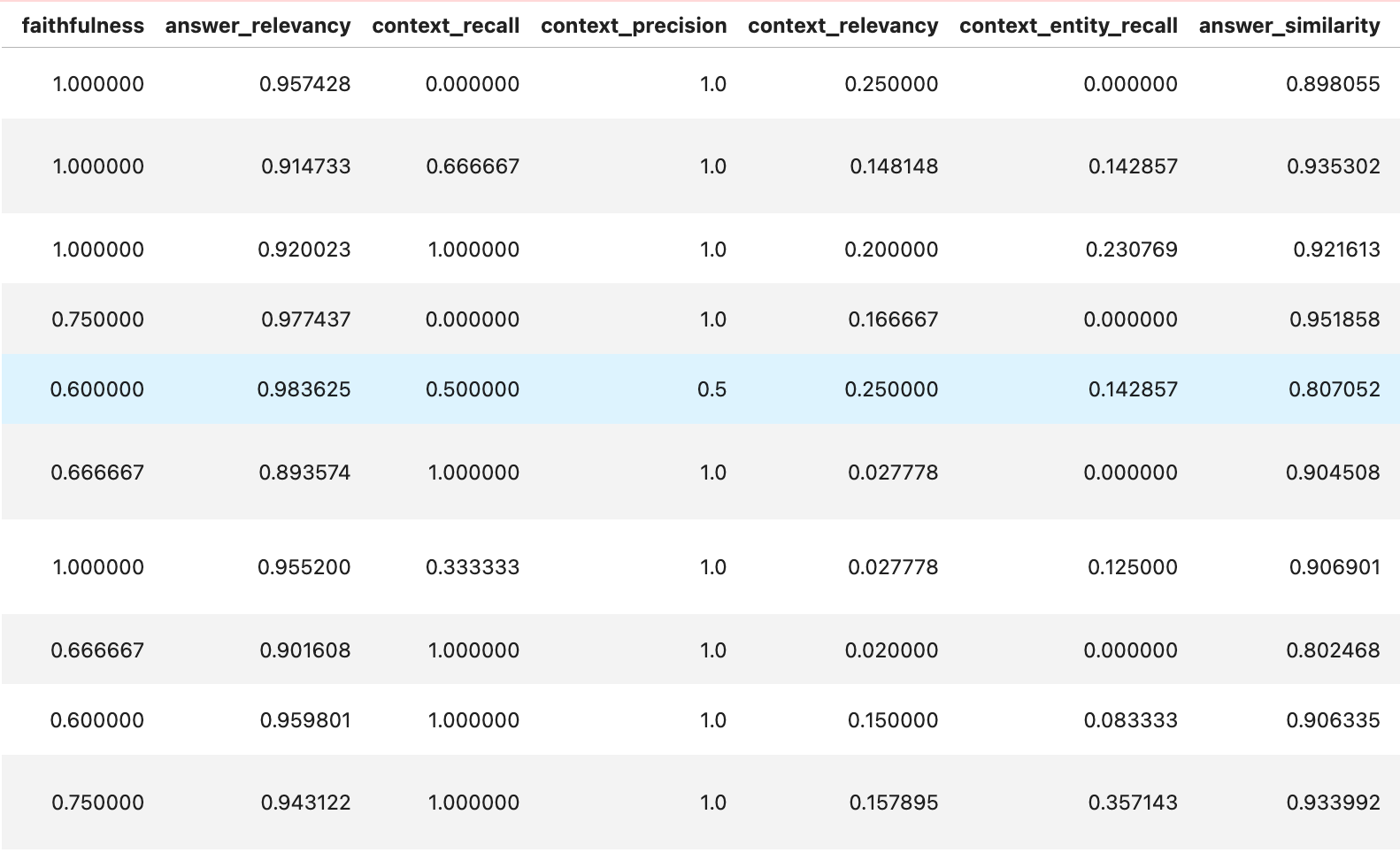Select the context_relevancy cell 0.157895
1400x853 pixels.
click(893, 803)
